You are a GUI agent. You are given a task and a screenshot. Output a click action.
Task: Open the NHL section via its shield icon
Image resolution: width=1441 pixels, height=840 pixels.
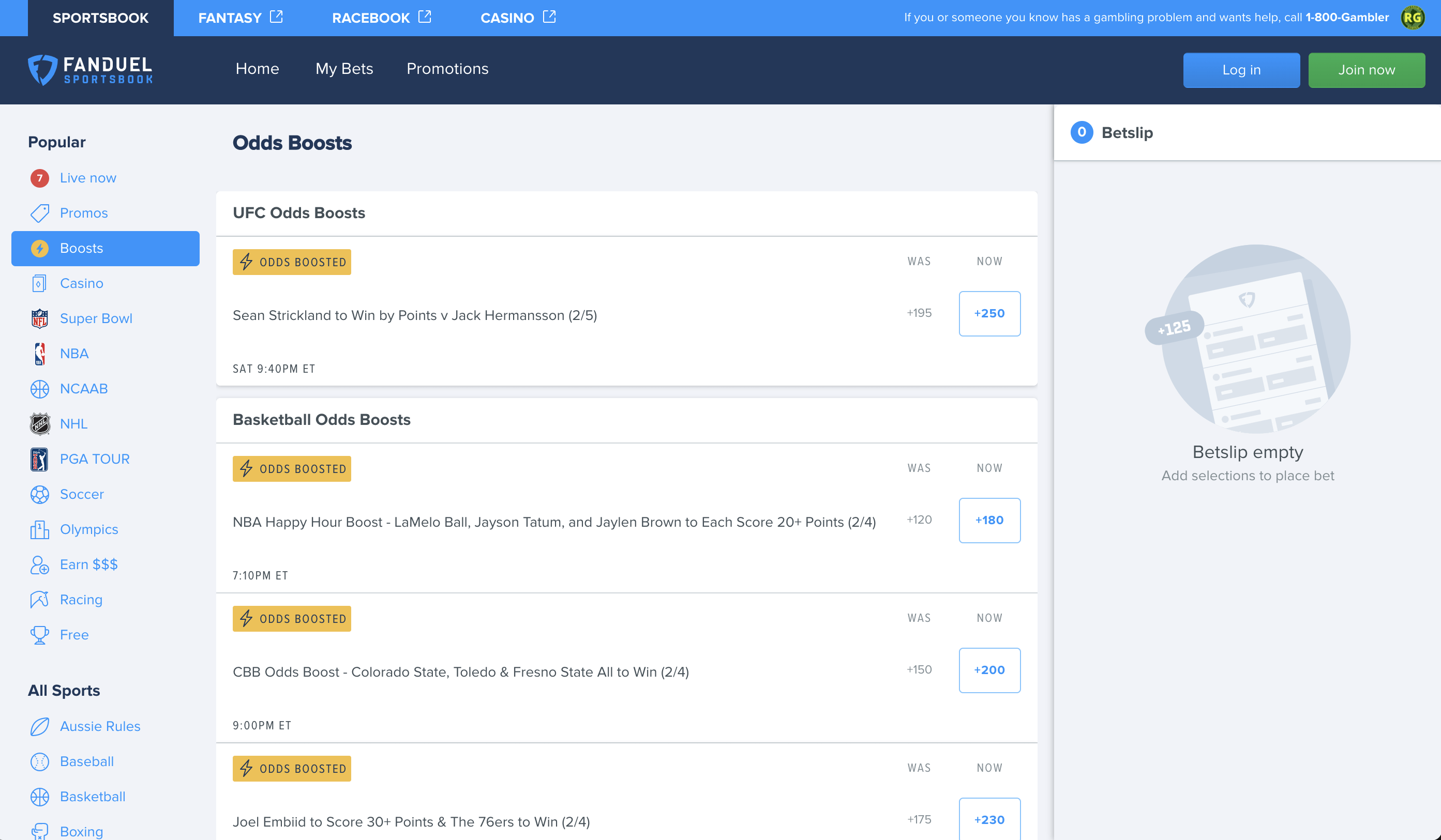39,423
